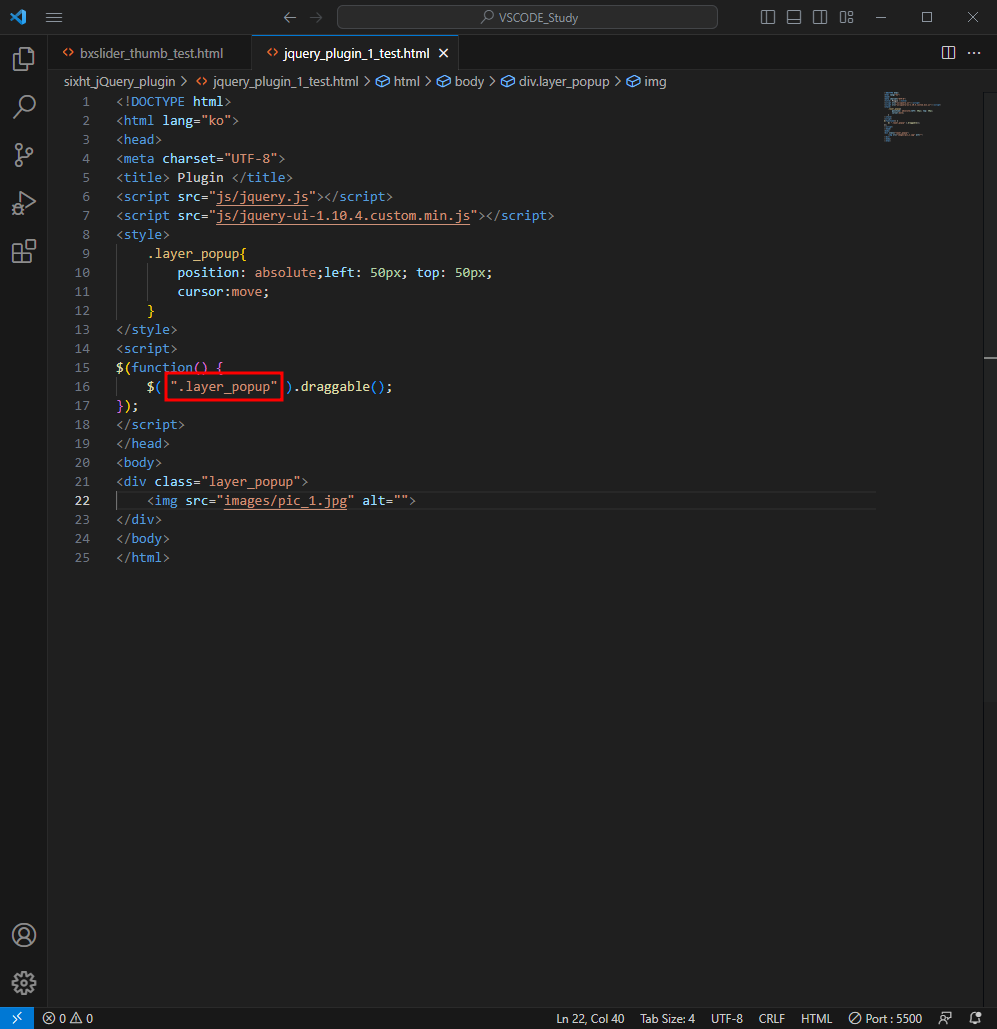Show errors and warnings count in status bar
997x1029 pixels.
click(68, 1018)
